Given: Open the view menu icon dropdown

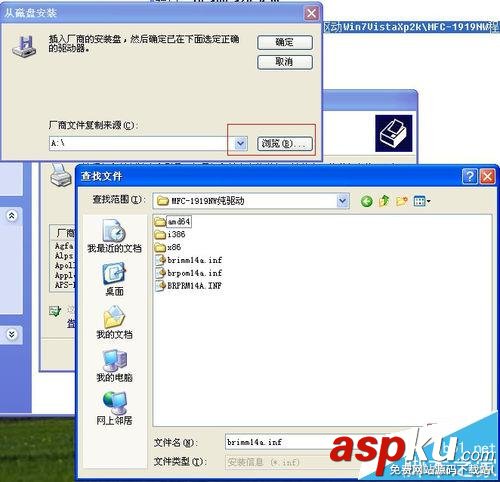Looking at the screenshot, I should pyautogui.click(x=422, y=201).
